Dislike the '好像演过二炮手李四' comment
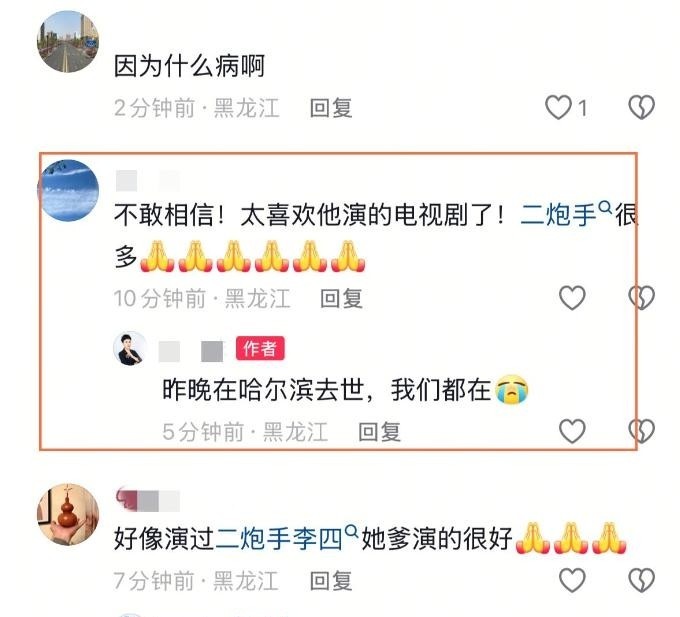The height and width of the screenshot is (617, 680). pyautogui.click(x=641, y=580)
